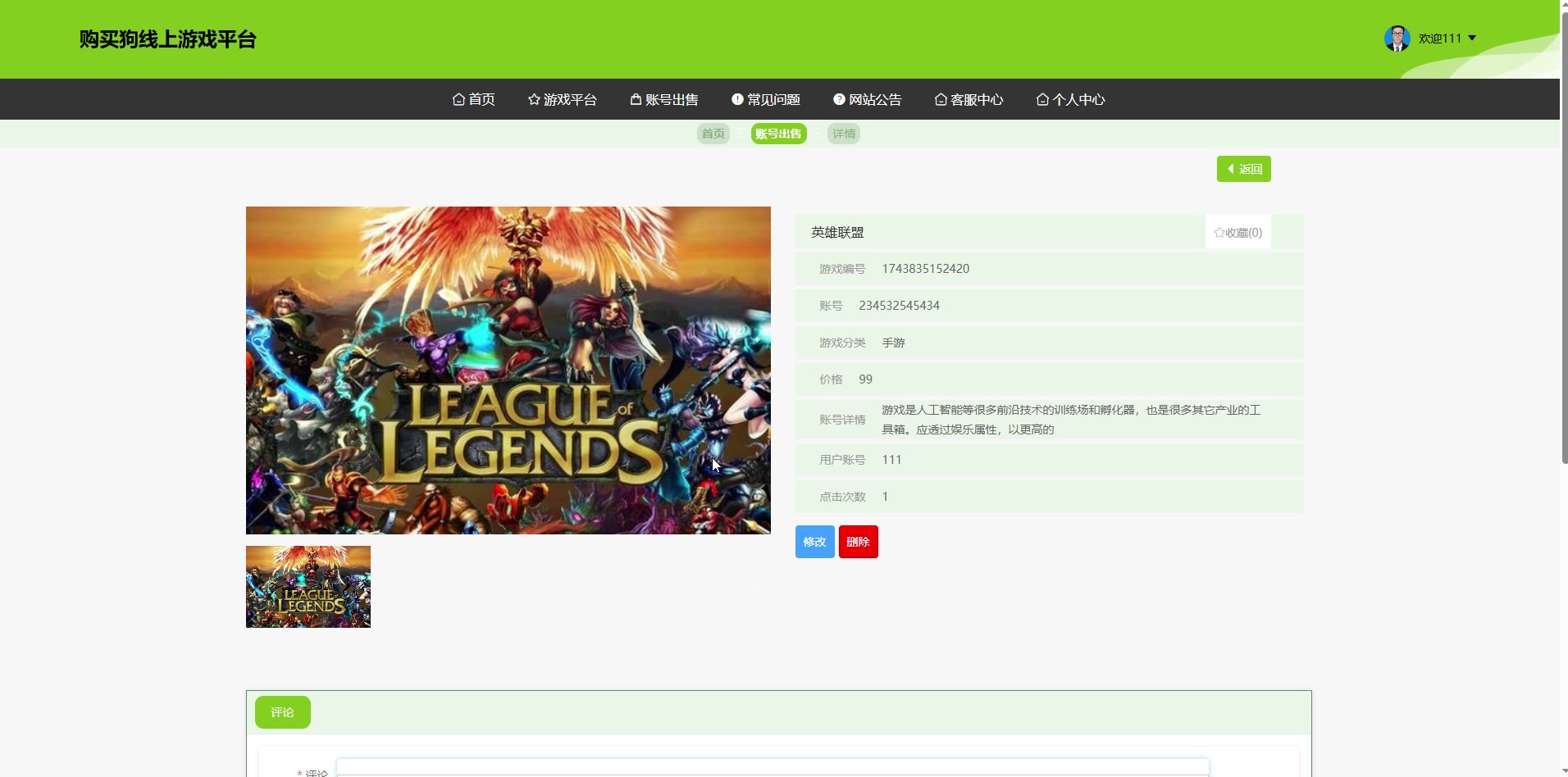Open the 账号出售 nav menu item
The image size is (1568, 777).
tap(664, 99)
